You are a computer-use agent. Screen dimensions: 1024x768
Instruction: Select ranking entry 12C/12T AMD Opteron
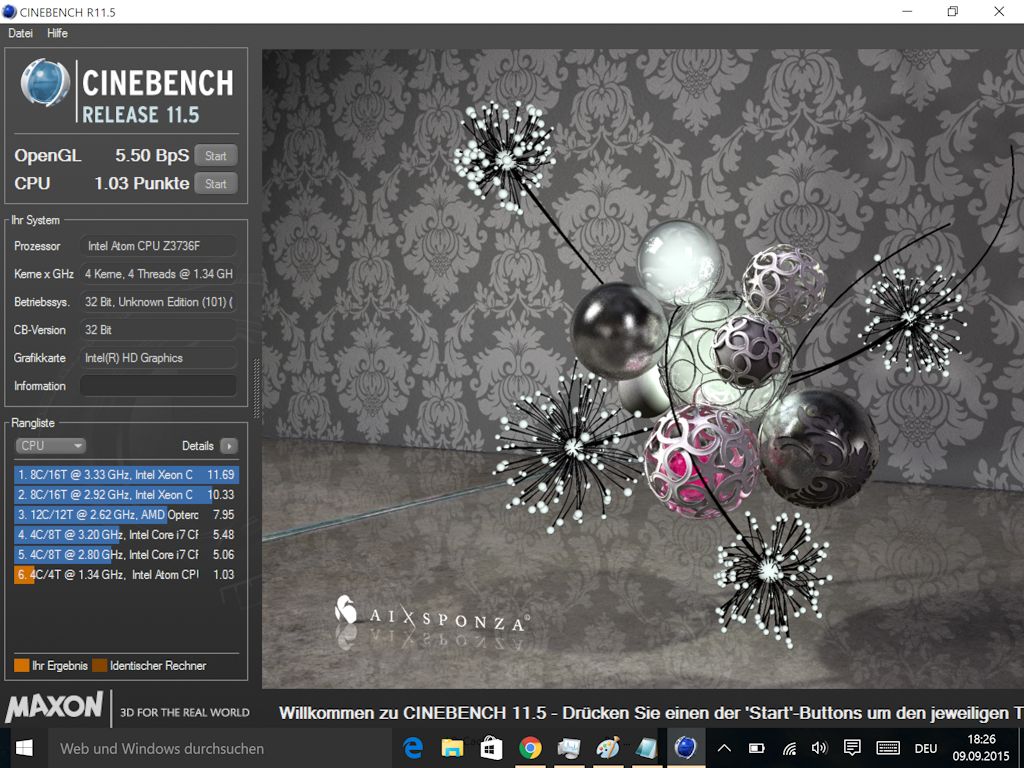click(x=126, y=515)
